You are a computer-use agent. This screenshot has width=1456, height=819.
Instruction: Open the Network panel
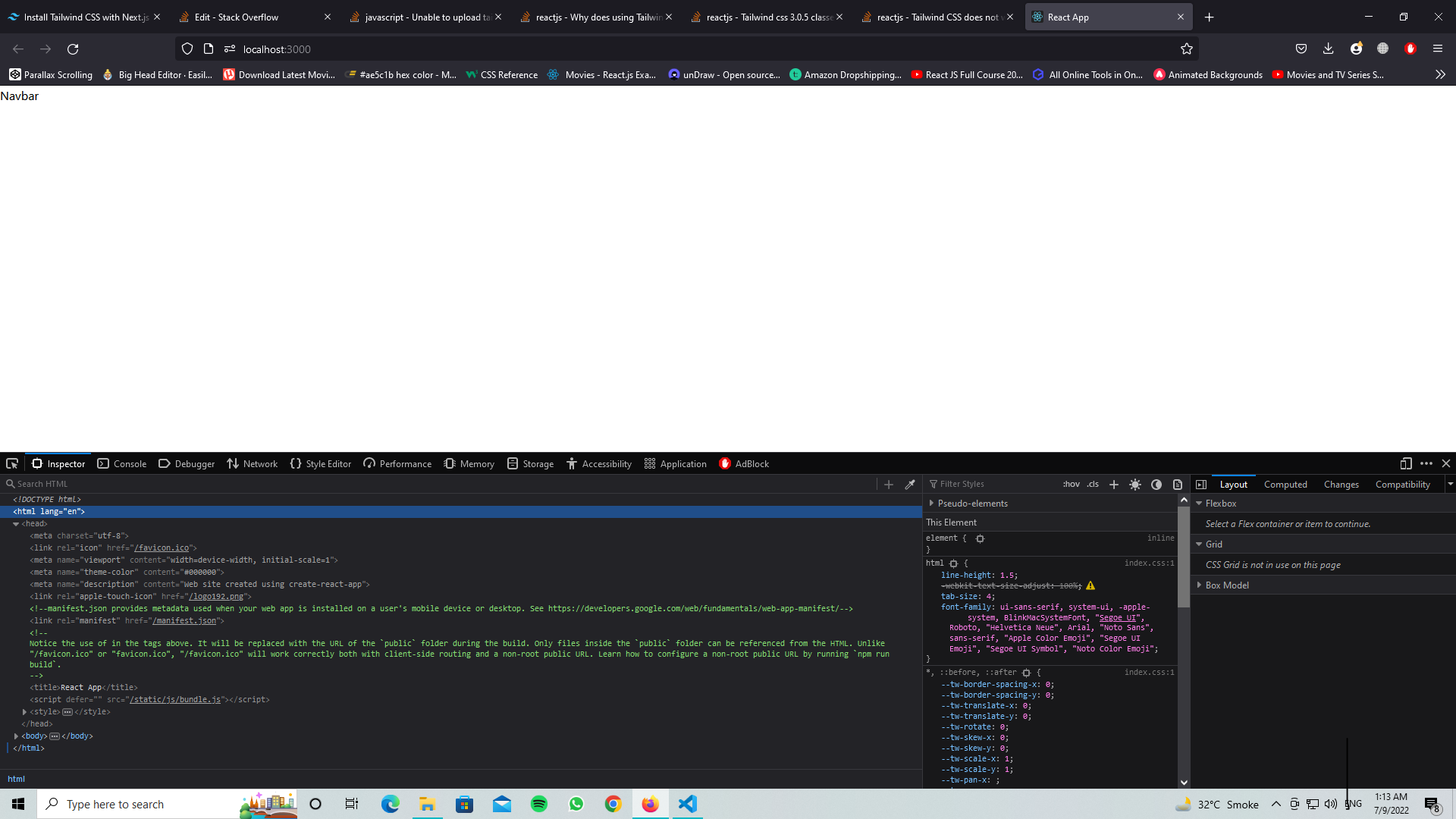pos(253,463)
